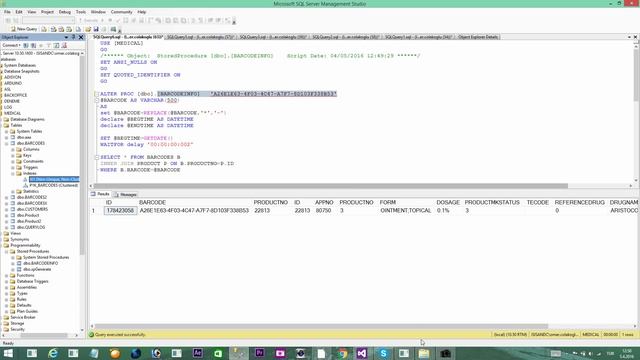Open the available databases combo box
Image resolution: width=640 pixels, height=360 pixels.
click(x=48, y=20)
